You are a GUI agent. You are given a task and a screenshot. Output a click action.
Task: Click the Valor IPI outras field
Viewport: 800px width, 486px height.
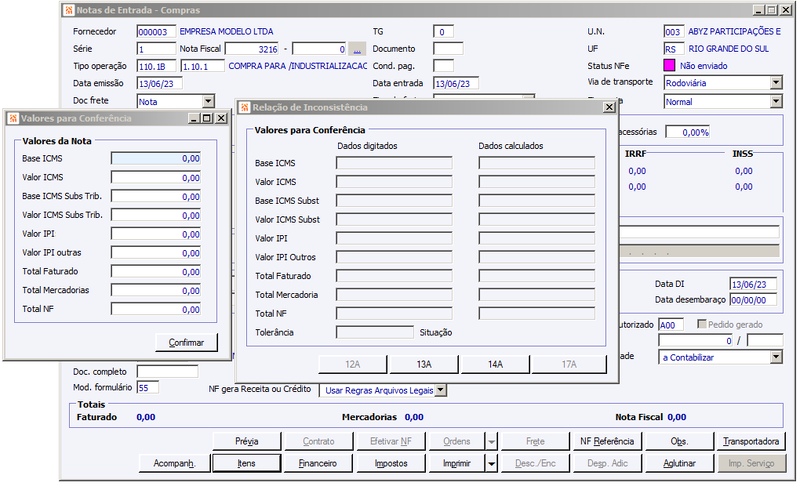[x=156, y=253]
